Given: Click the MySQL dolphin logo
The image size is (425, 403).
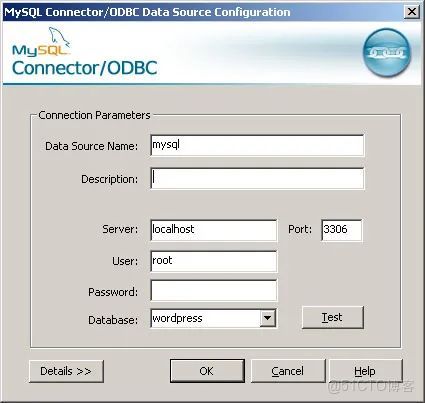Looking at the screenshot, I should pyautogui.click(x=41, y=42).
